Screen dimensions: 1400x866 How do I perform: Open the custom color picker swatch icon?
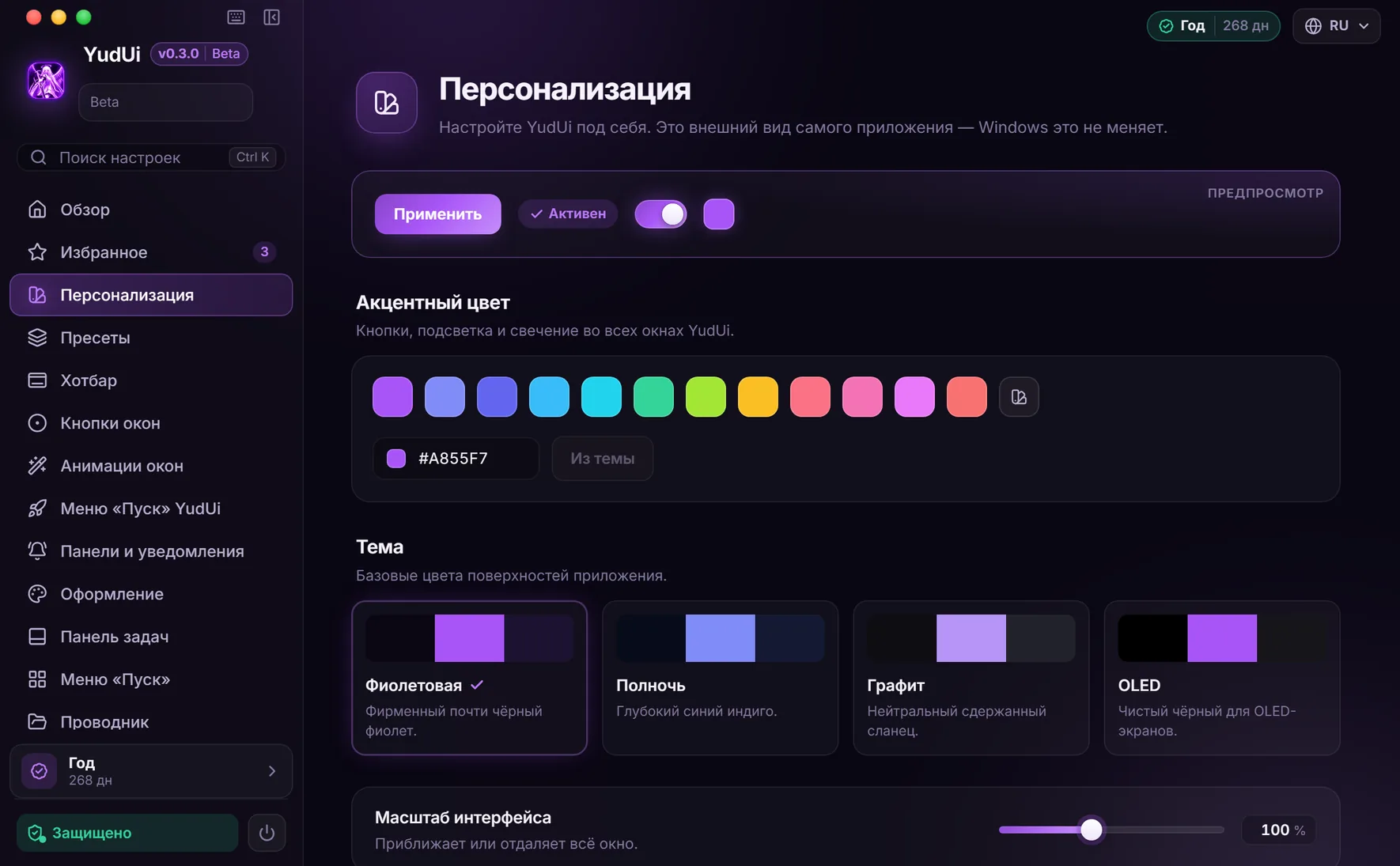(1019, 397)
